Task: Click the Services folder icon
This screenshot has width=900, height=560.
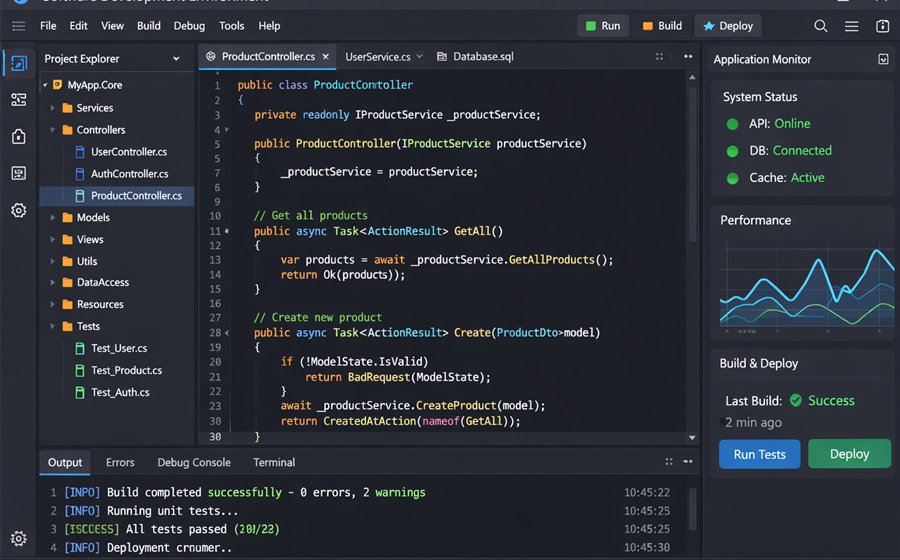Action: pyautogui.click(x=67, y=108)
